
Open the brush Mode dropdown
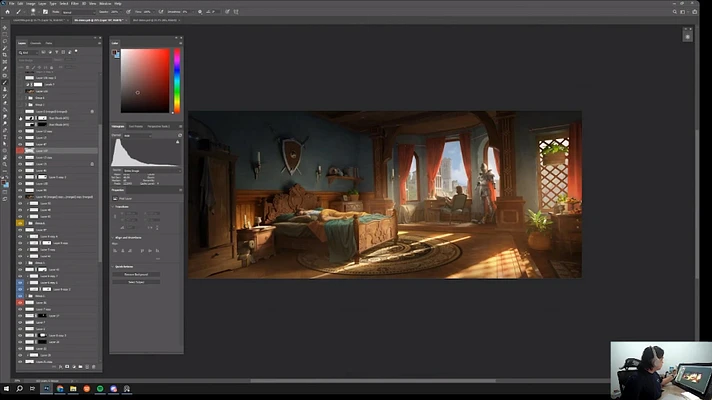click(78, 12)
